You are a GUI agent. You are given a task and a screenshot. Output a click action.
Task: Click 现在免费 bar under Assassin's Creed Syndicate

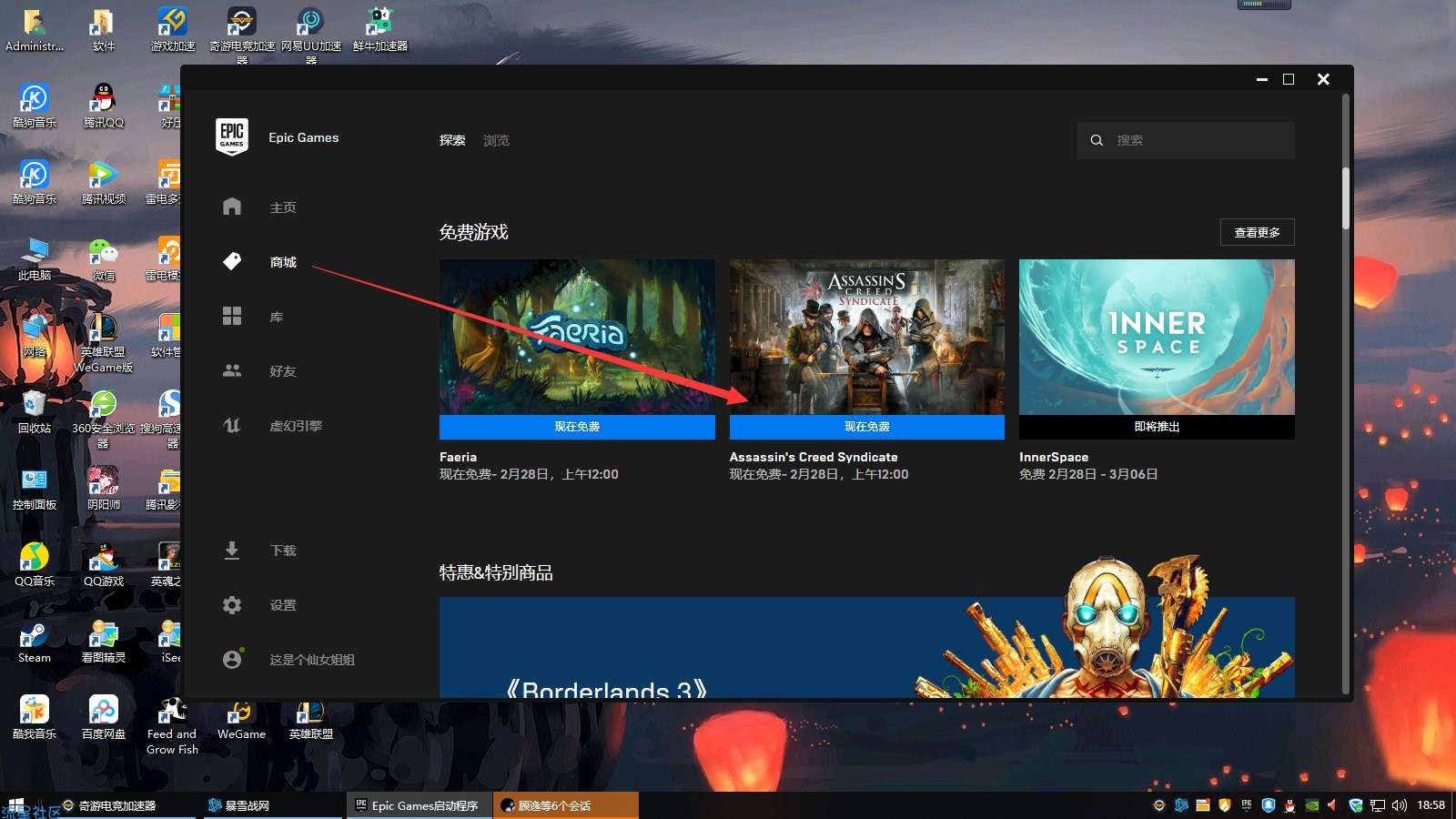(x=867, y=427)
